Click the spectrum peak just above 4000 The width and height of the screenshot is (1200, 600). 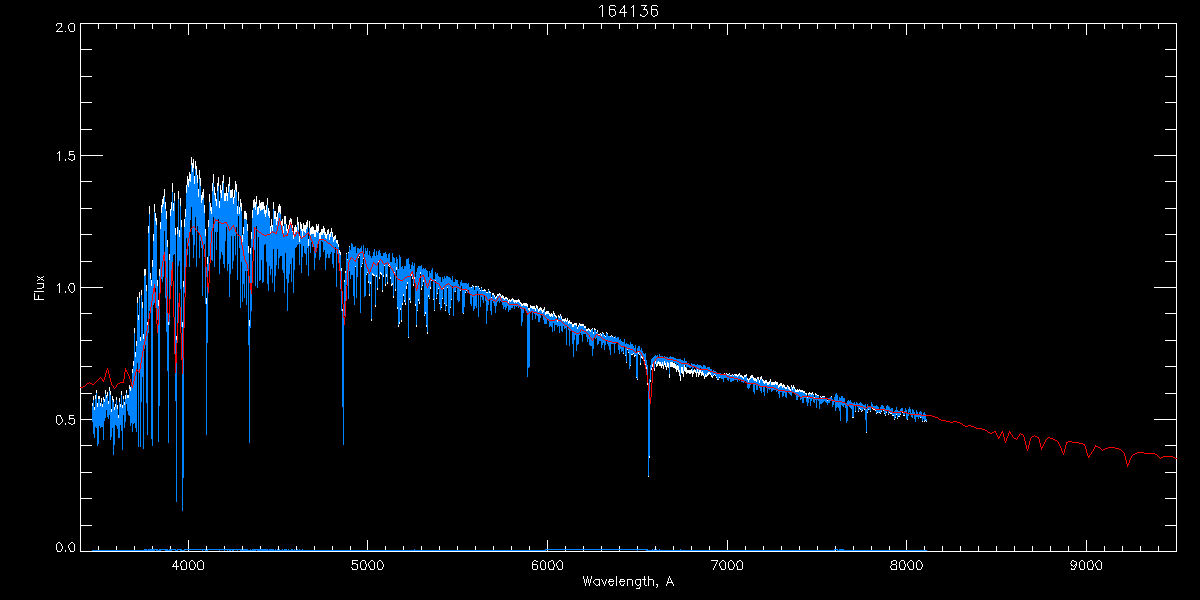[x=192, y=160]
